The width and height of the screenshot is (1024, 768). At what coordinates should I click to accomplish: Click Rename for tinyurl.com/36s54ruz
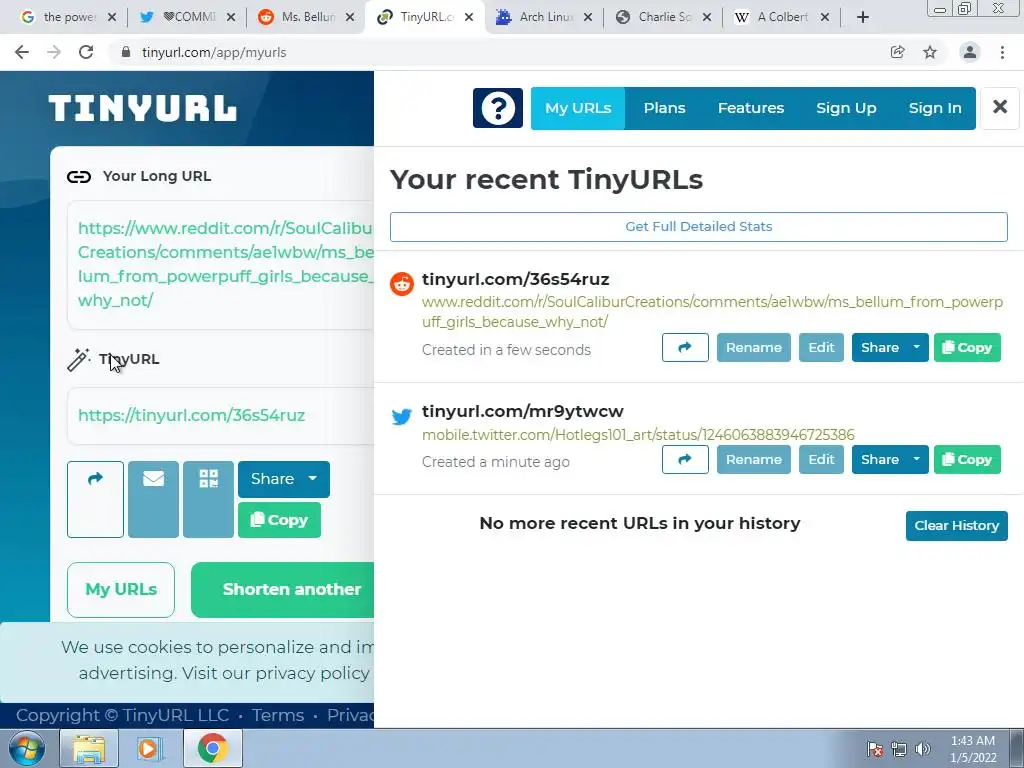coord(754,347)
